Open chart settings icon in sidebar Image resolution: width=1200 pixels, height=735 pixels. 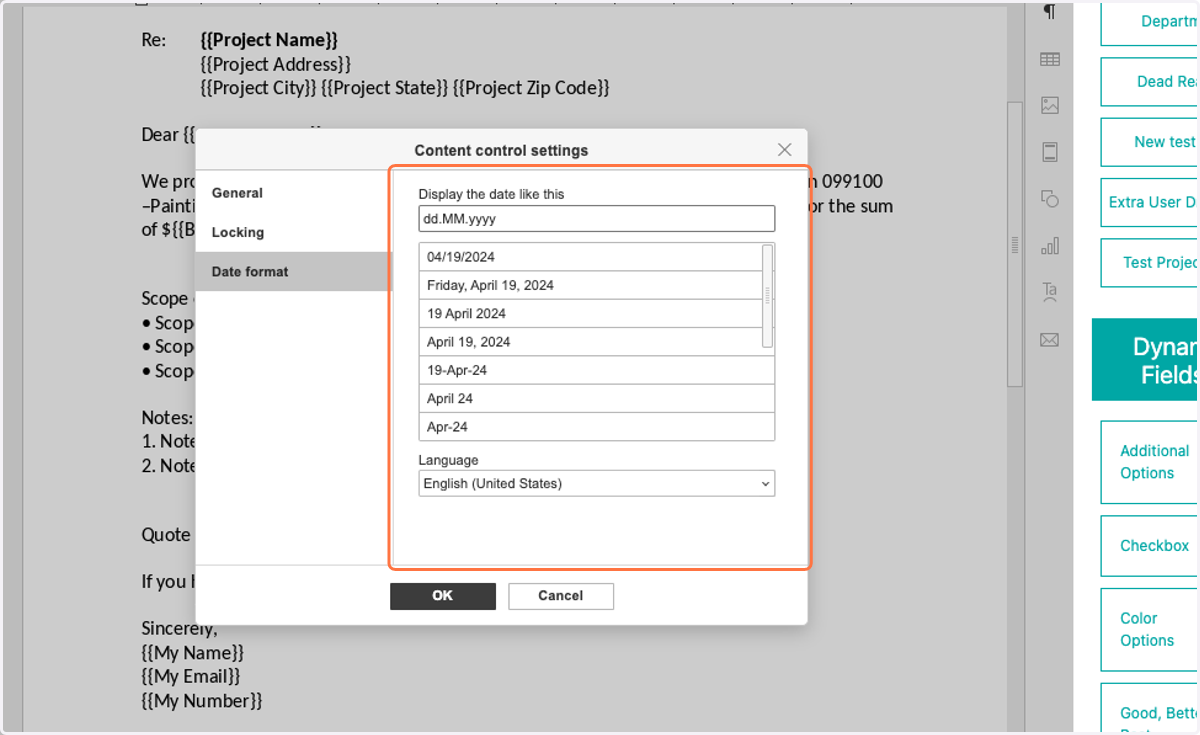[1049, 246]
